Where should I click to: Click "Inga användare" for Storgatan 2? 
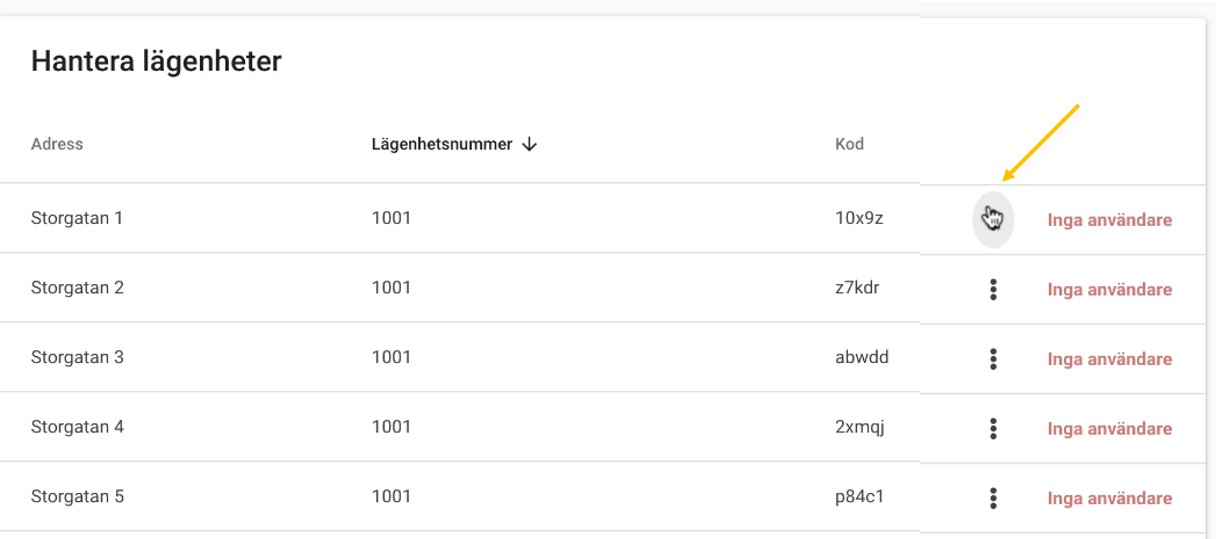coord(1109,290)
